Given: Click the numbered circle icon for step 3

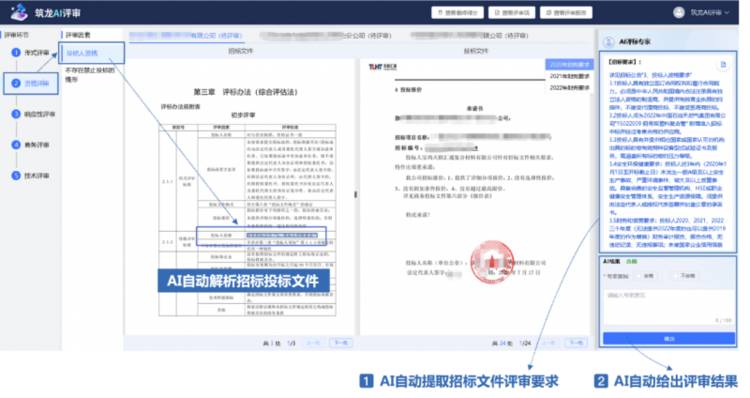Looking at the screenshot, I should pyautogui.click(x=16, y=114).
